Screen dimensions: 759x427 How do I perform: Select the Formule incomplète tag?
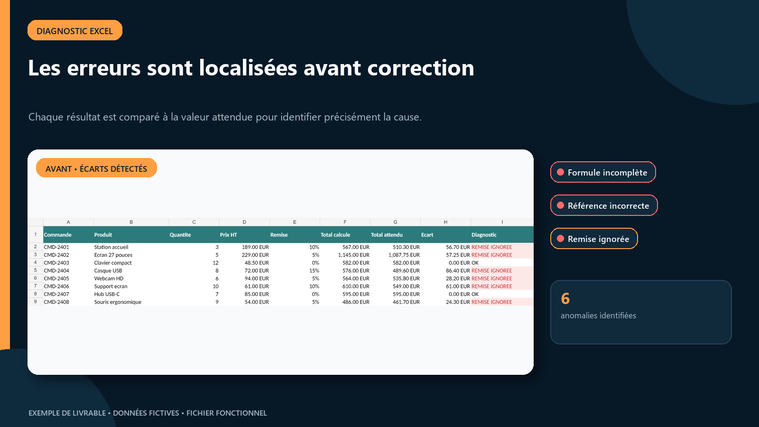(x=603, y=172)
